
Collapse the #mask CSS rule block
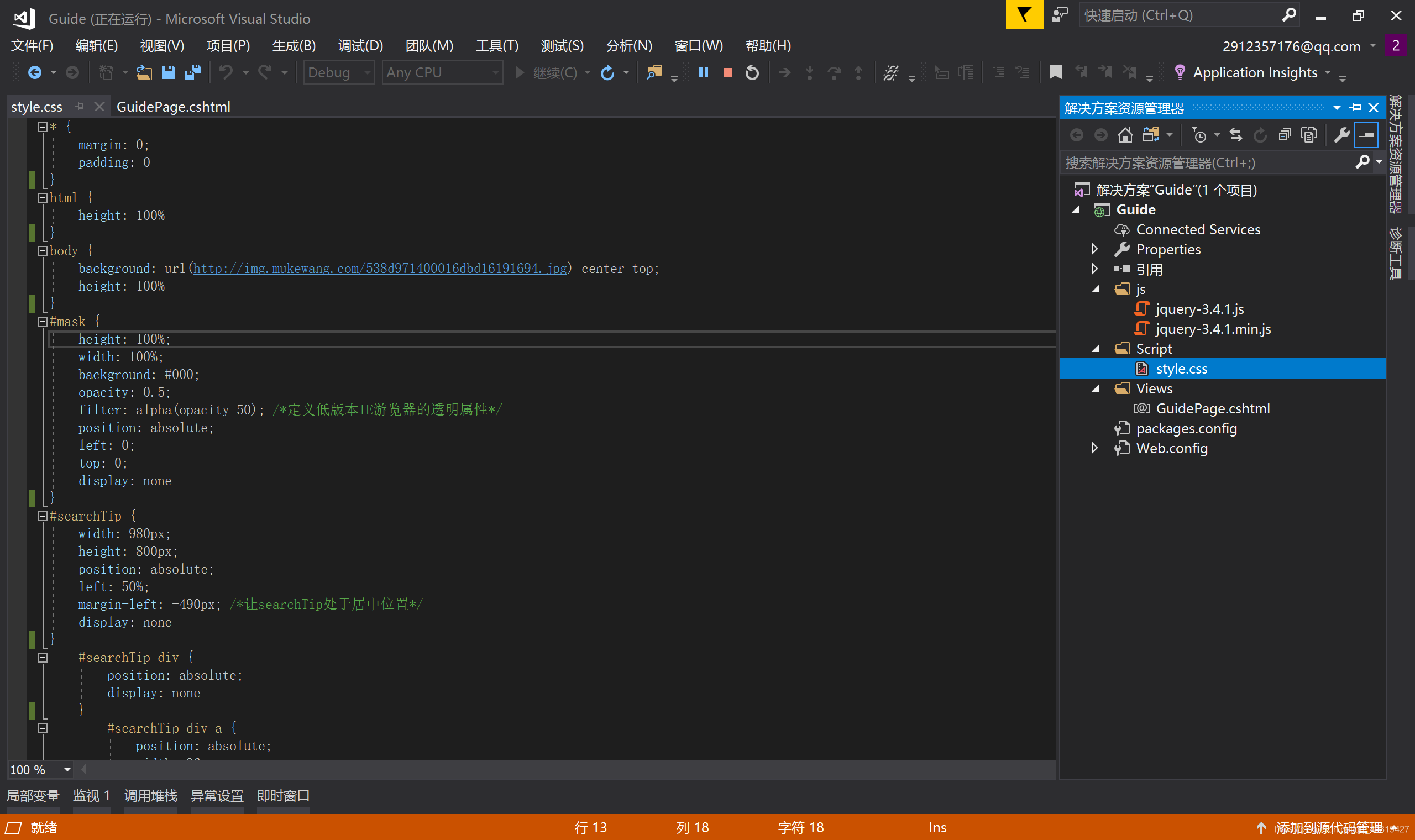point(42,322)
